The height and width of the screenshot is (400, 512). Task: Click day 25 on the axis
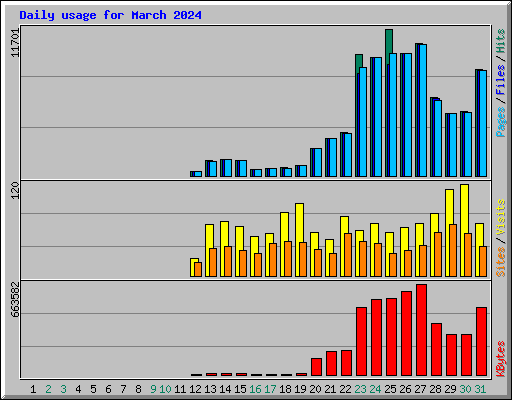[x=390, y=389]
